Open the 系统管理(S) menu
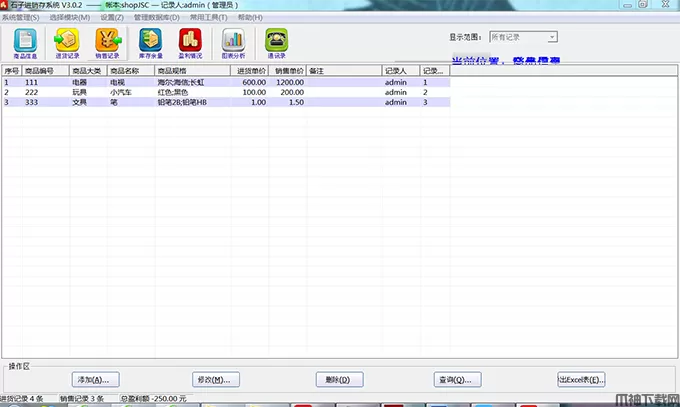Screen dimensions: 680x407 pyautogui.click(x=22, y=17)
